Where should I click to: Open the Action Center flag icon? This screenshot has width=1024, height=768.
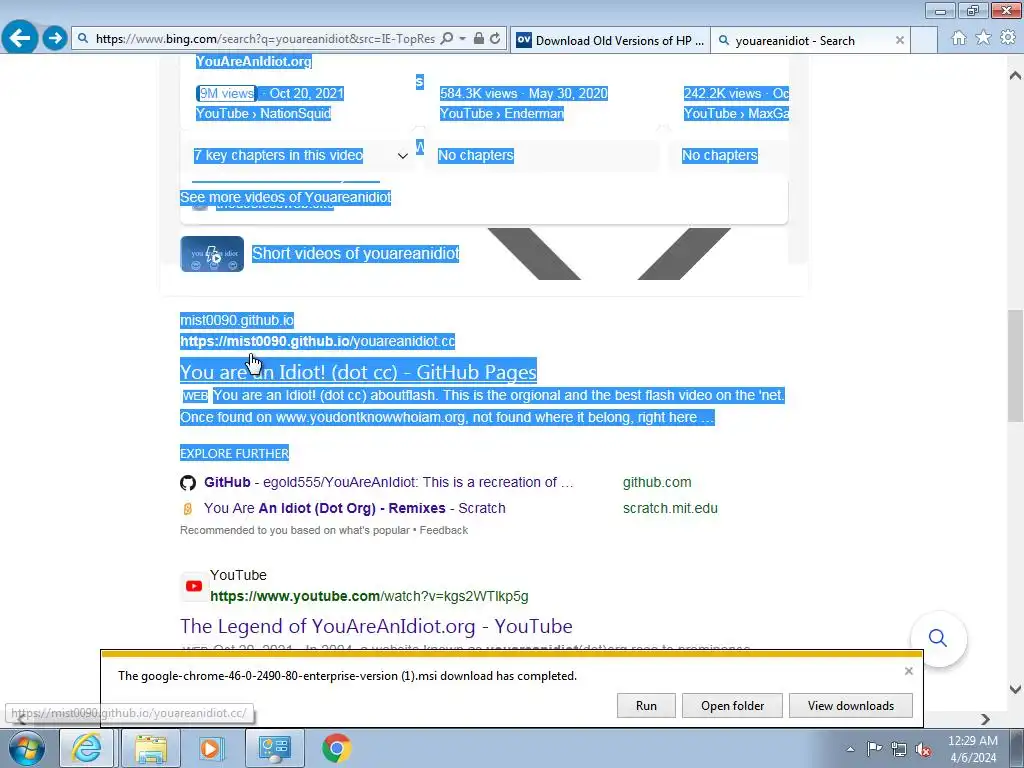(874, 749)
